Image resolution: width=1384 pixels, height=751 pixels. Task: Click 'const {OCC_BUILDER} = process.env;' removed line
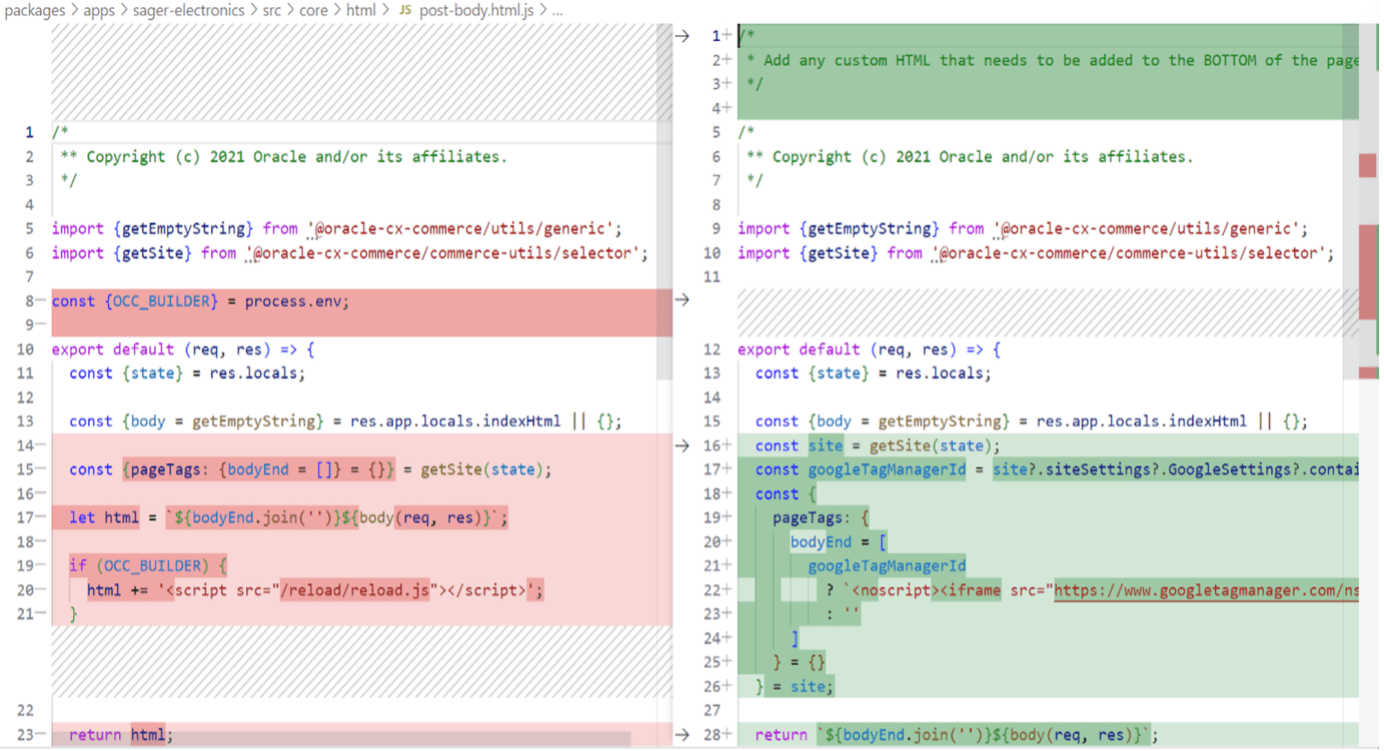[201, 301]
